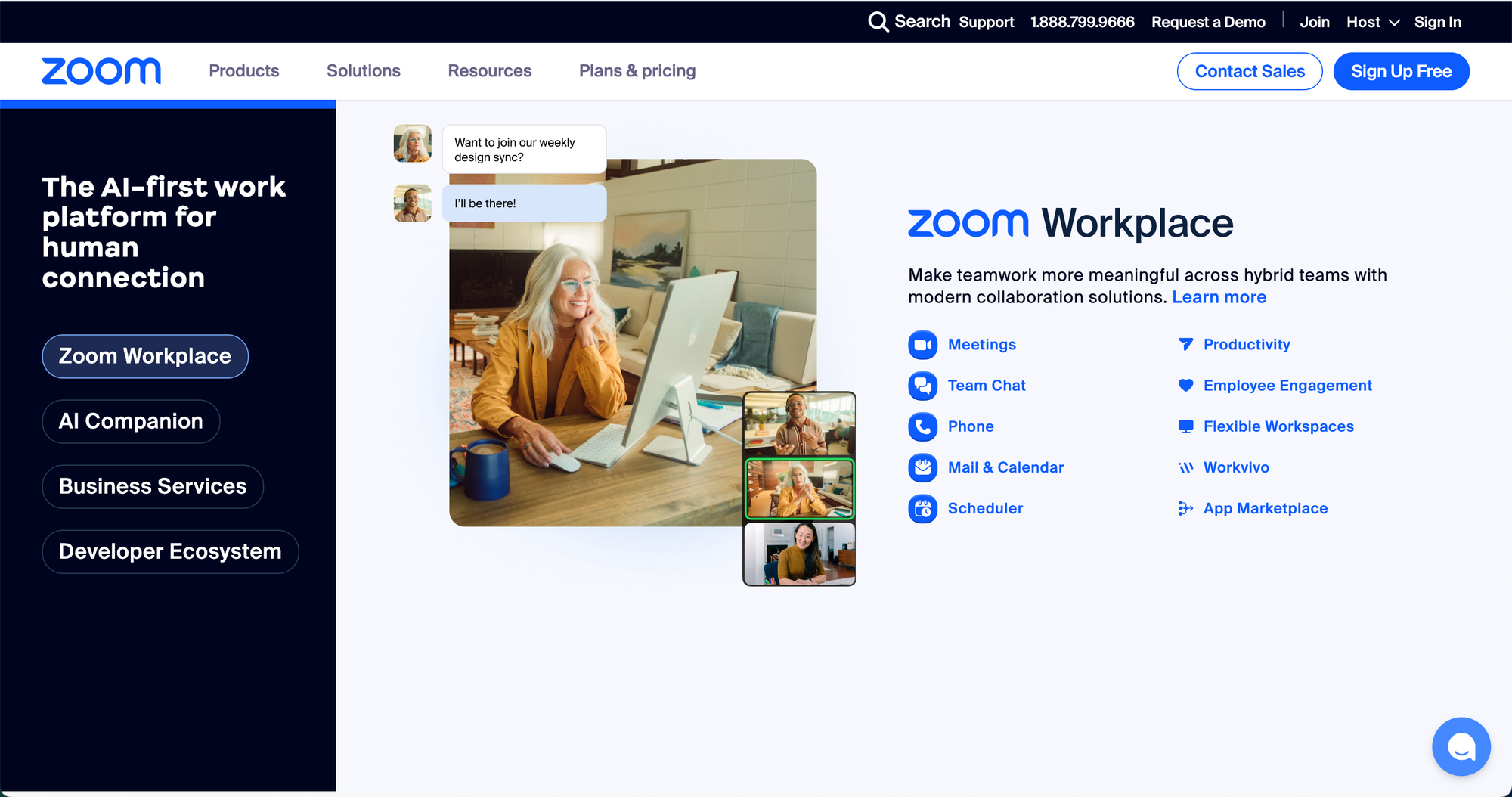The width and height of the screenshot is (1512, 797).
Task: Click the avatar beside 'I'll be there!' message
Action: pyautogui.click(x=412, y=203)
